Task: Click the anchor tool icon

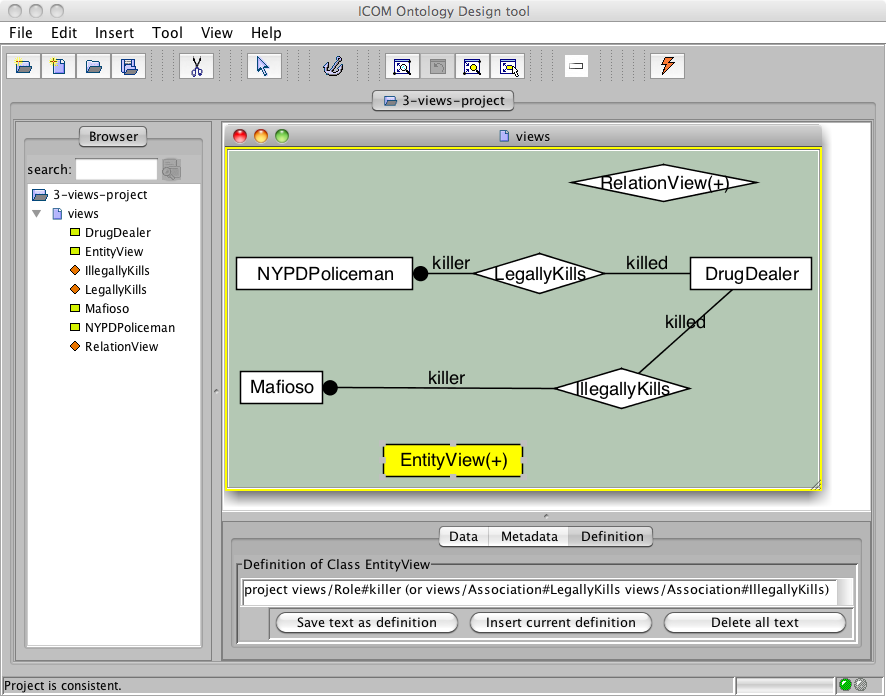Action: [333, 66]
